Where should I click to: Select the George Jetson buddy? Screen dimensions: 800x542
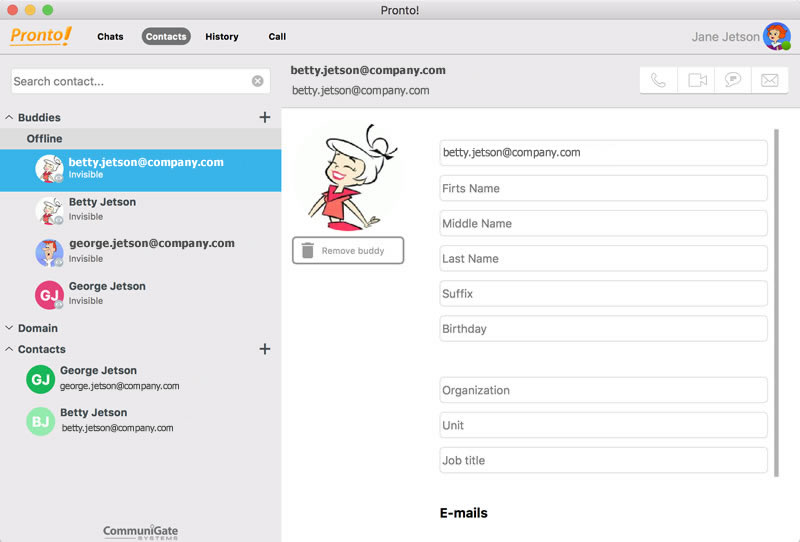[140, 294]
